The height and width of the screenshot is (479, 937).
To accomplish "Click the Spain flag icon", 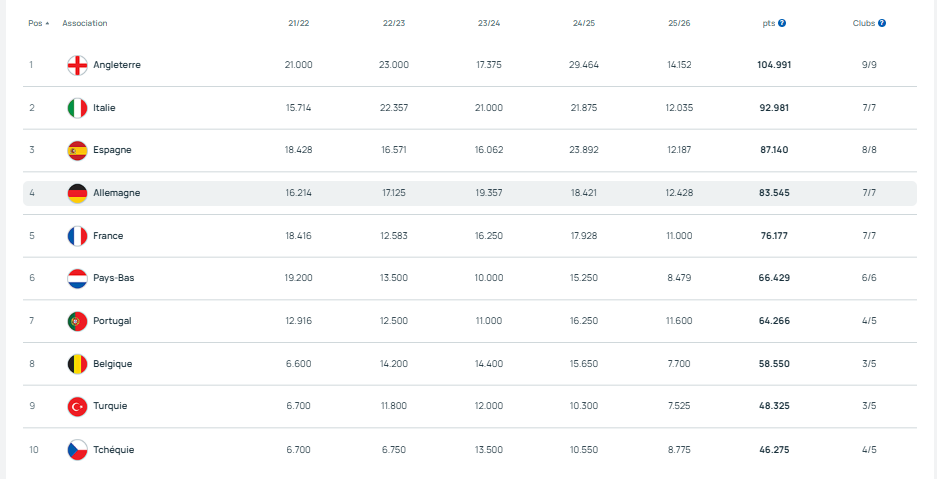I will coord(77,150).
